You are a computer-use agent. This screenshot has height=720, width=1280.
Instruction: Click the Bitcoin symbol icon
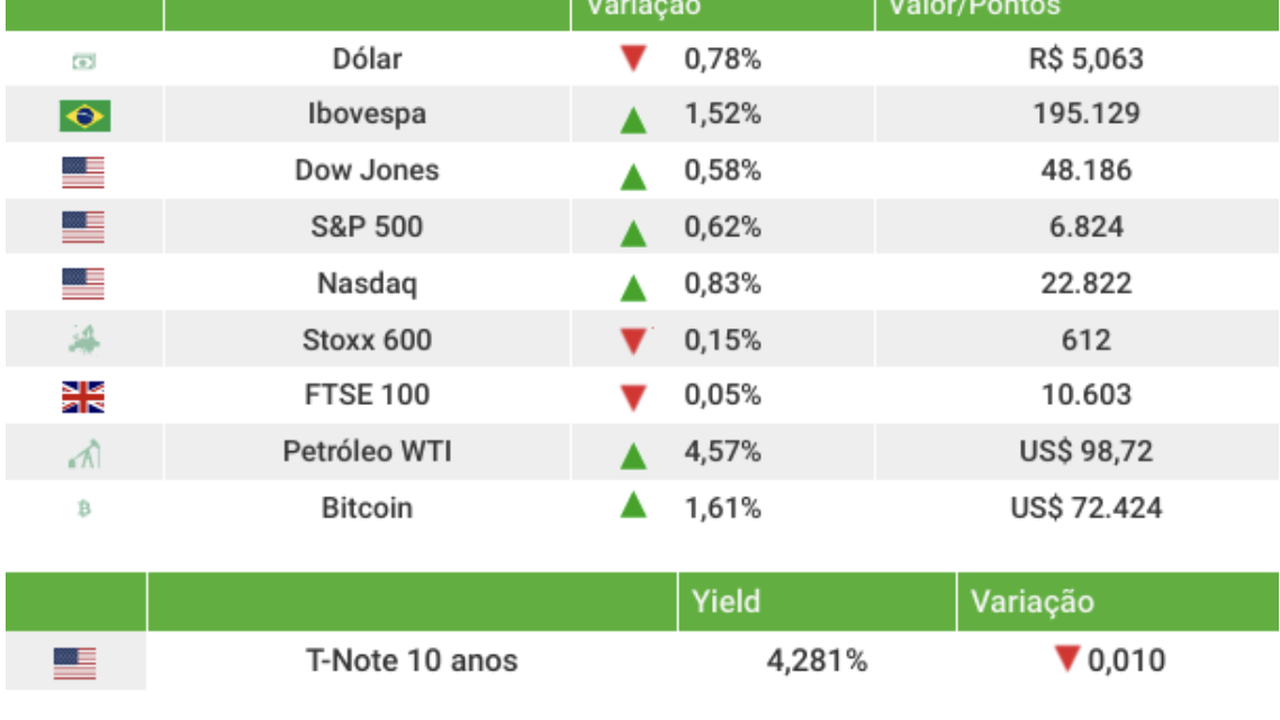tap(84, 509)
